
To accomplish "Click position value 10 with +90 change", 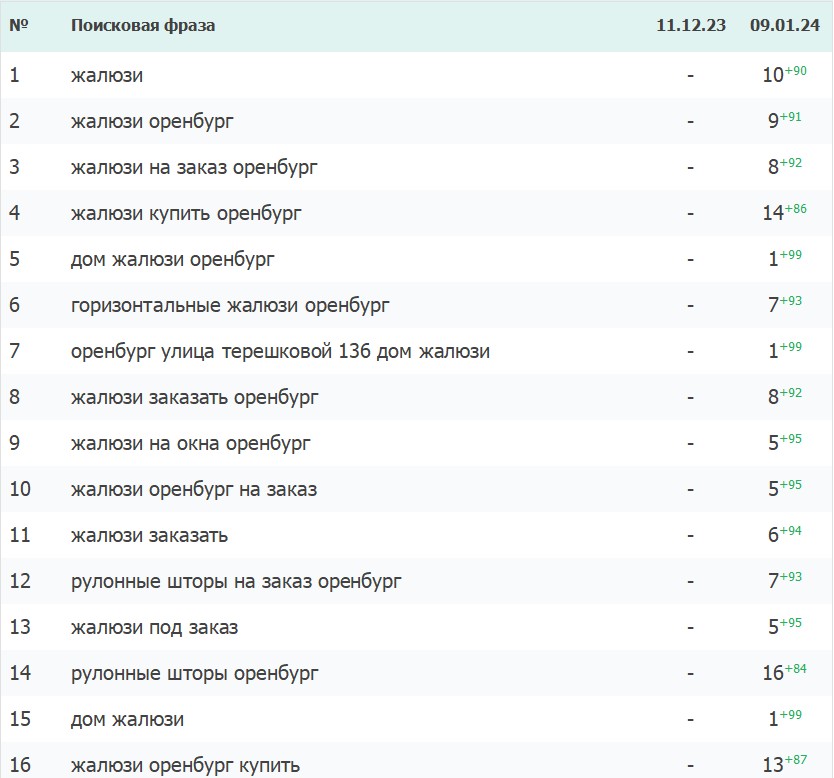I will pos(772,75).
